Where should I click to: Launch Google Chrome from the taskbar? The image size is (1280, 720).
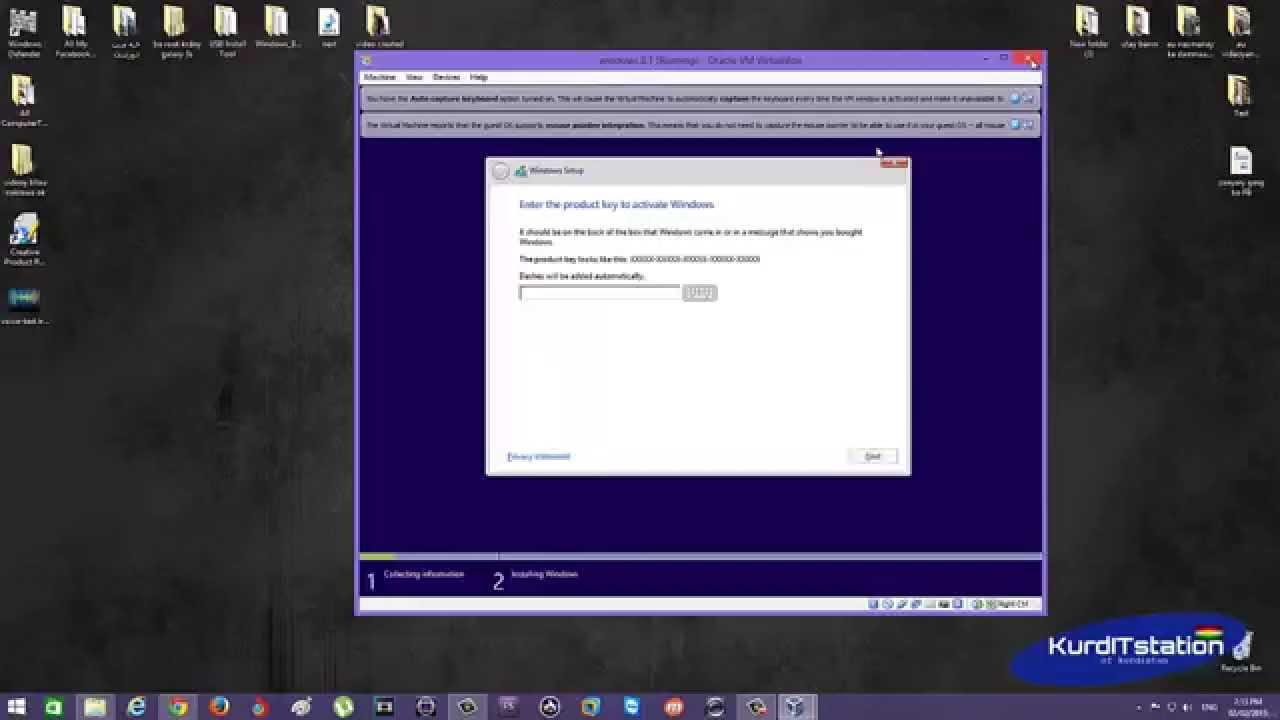tap(178, 707)
